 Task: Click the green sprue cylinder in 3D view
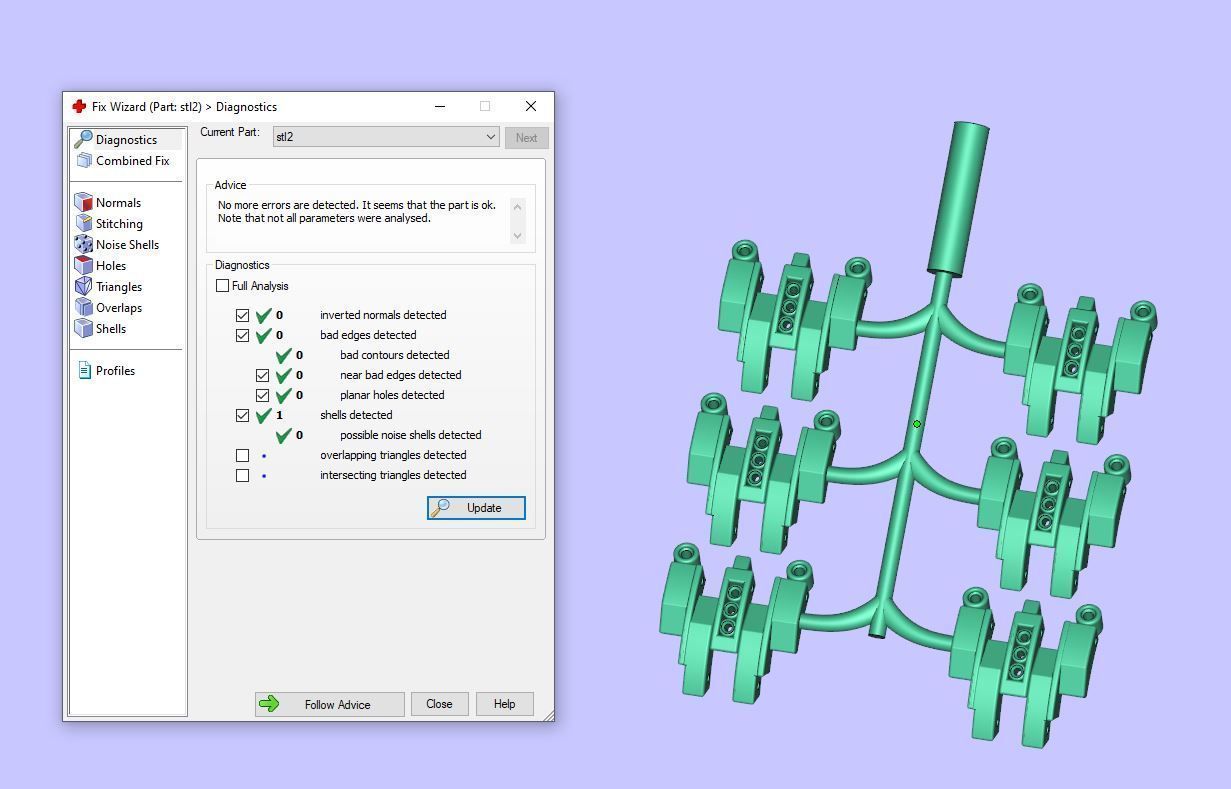(x=958, y=198)
